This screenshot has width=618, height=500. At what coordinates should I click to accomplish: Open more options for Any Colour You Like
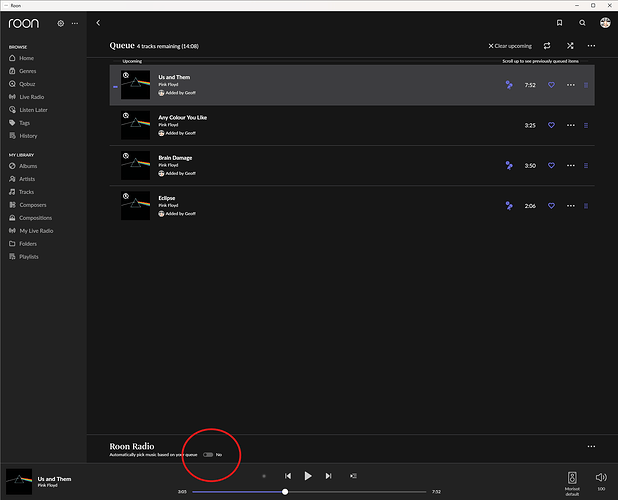coord(571,125)
